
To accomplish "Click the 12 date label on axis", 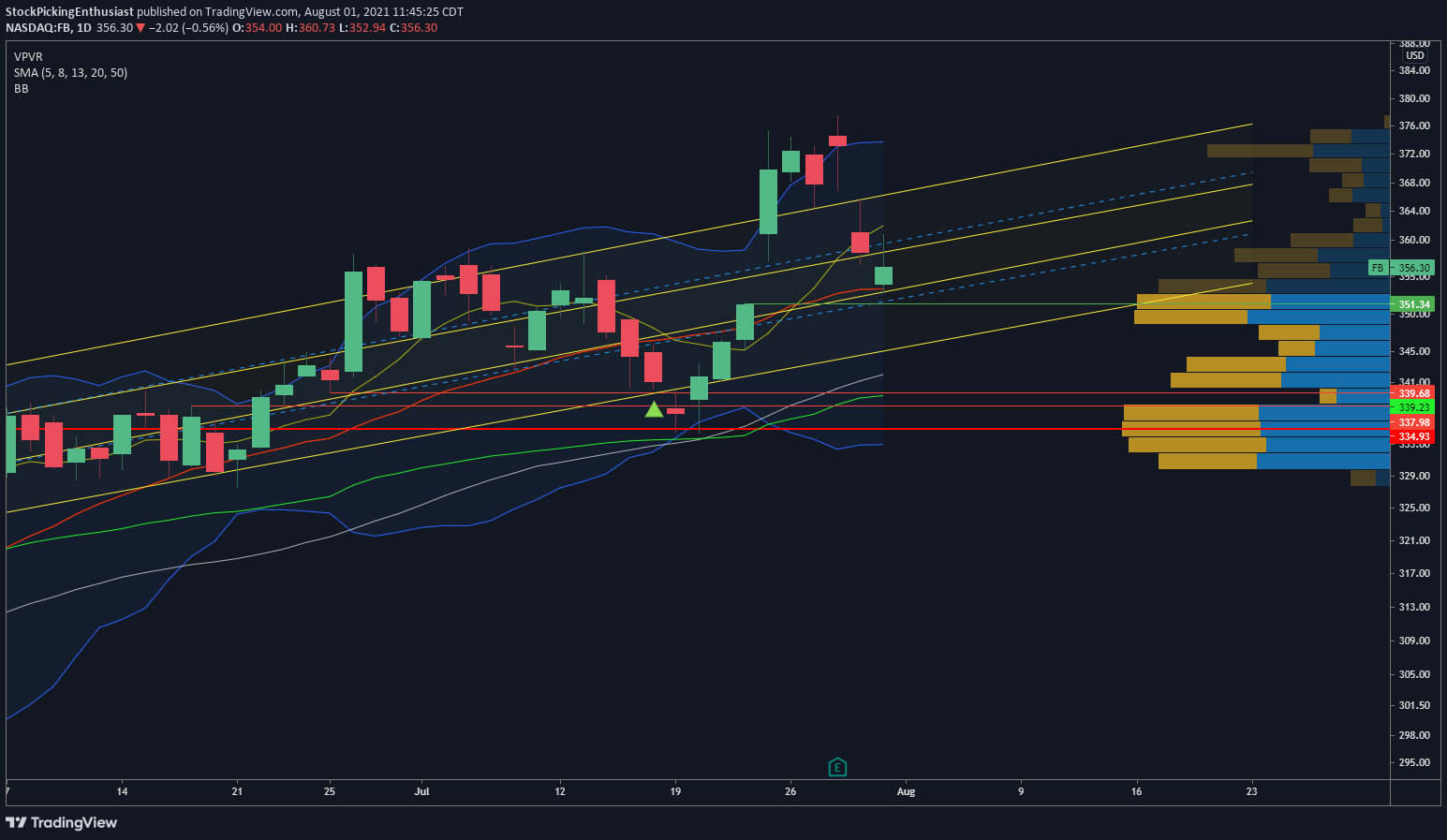I will (560, 791).
